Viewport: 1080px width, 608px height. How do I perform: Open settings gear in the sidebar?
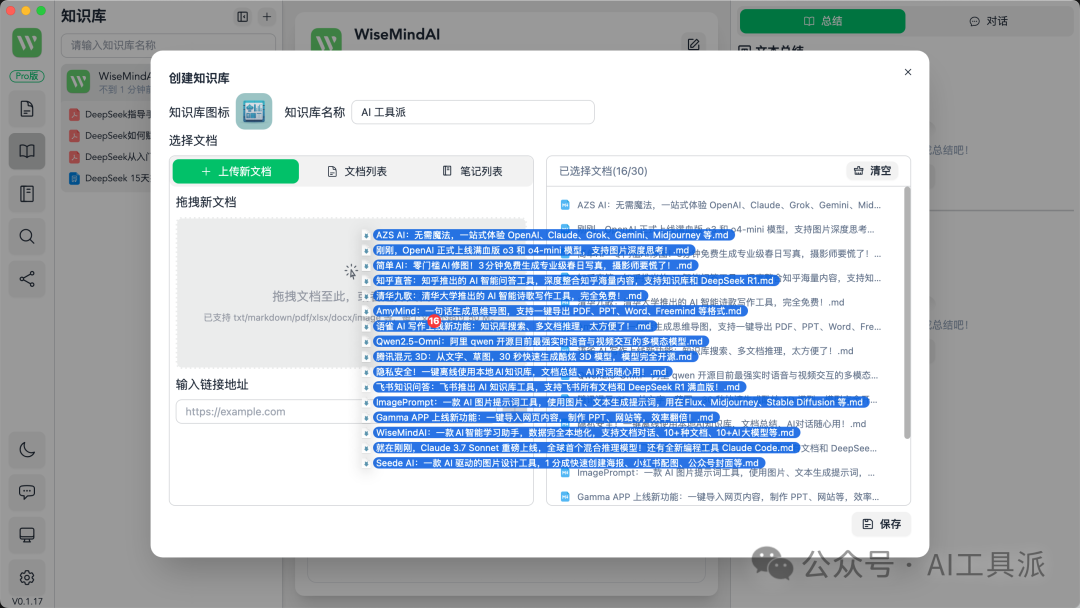27,578
